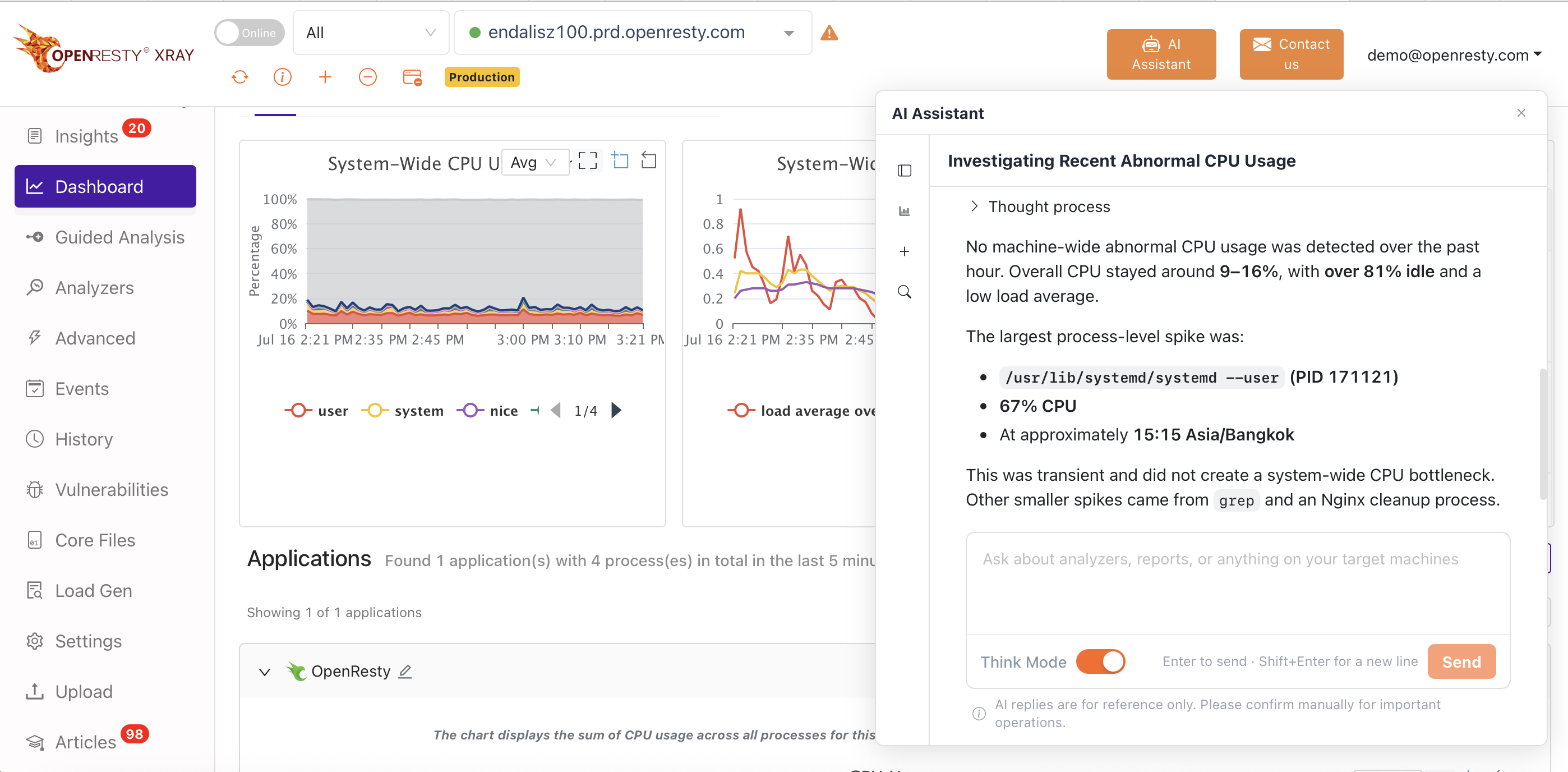Open the Events page
The height and width of the screenshot is (772, 1568).
105,388
